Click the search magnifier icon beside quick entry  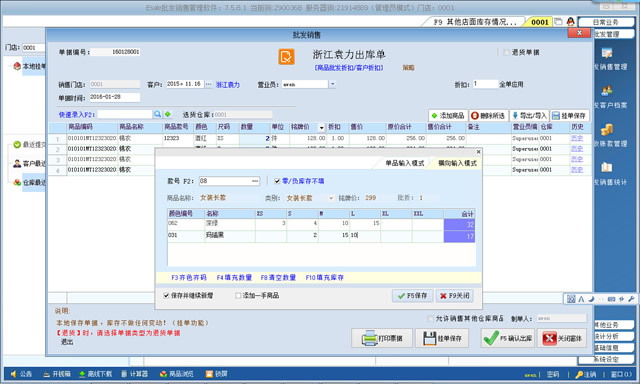157,114
